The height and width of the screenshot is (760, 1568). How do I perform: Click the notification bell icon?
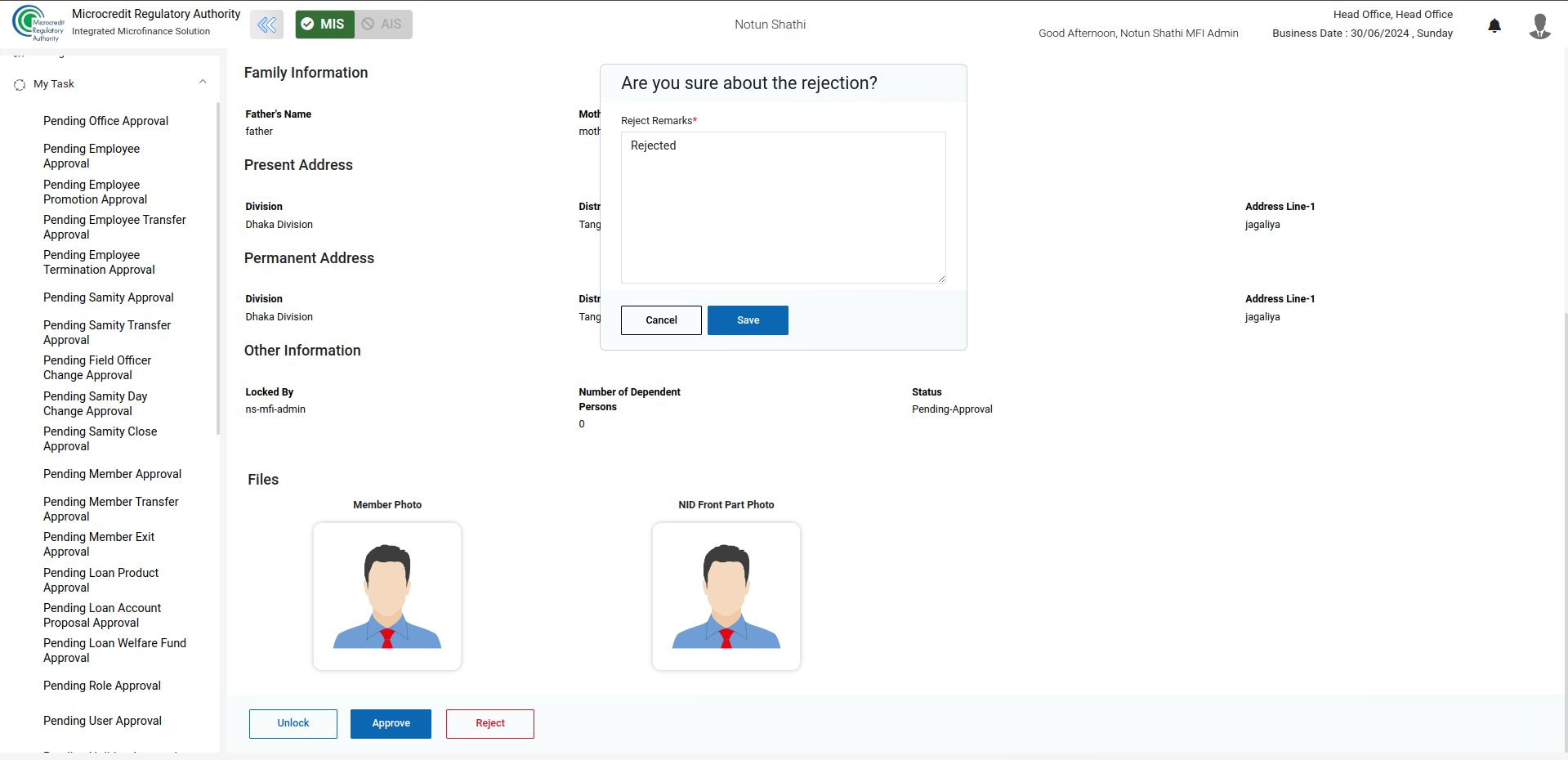[1494, 25]
